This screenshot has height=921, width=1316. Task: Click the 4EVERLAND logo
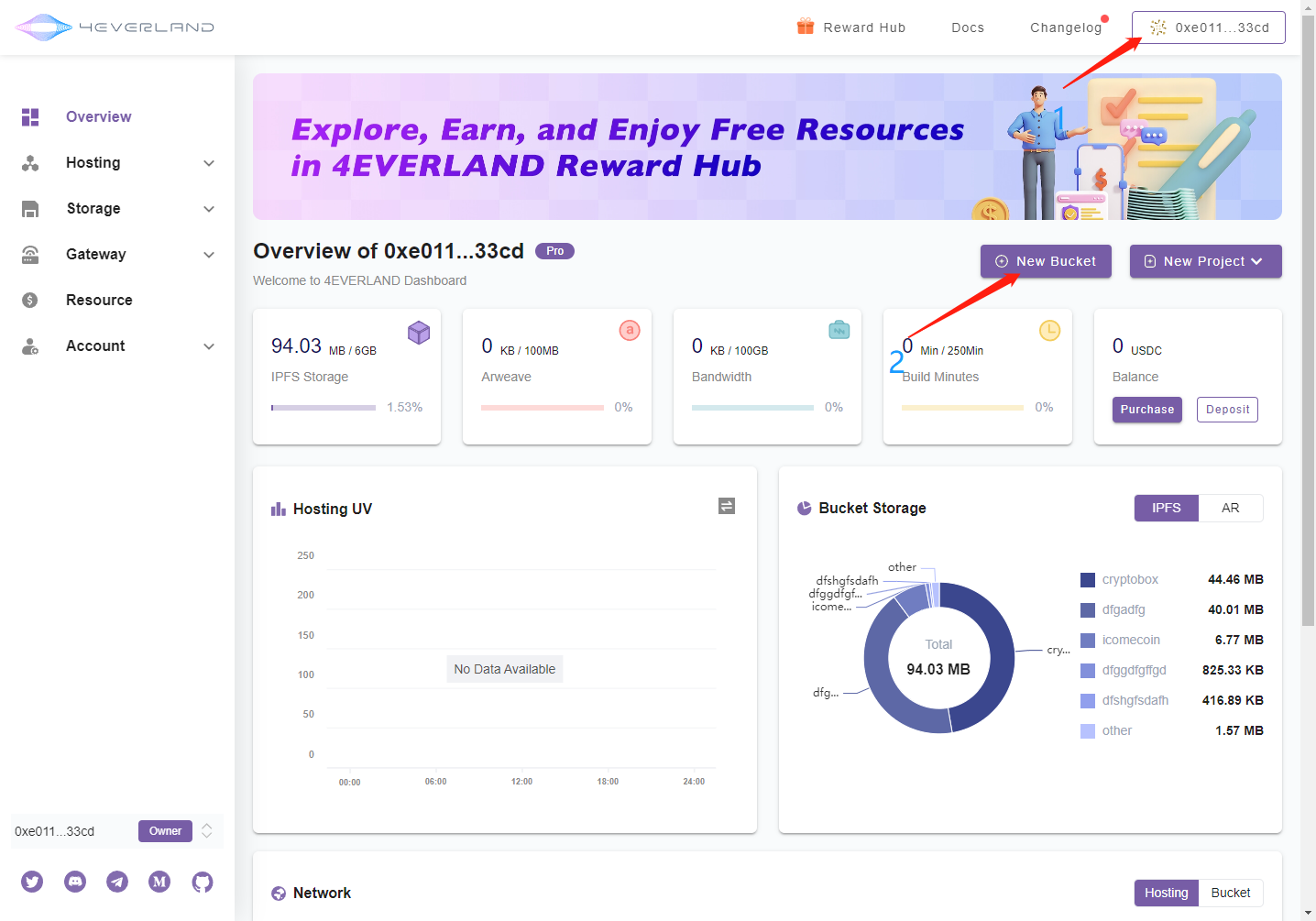coord(115,27)
